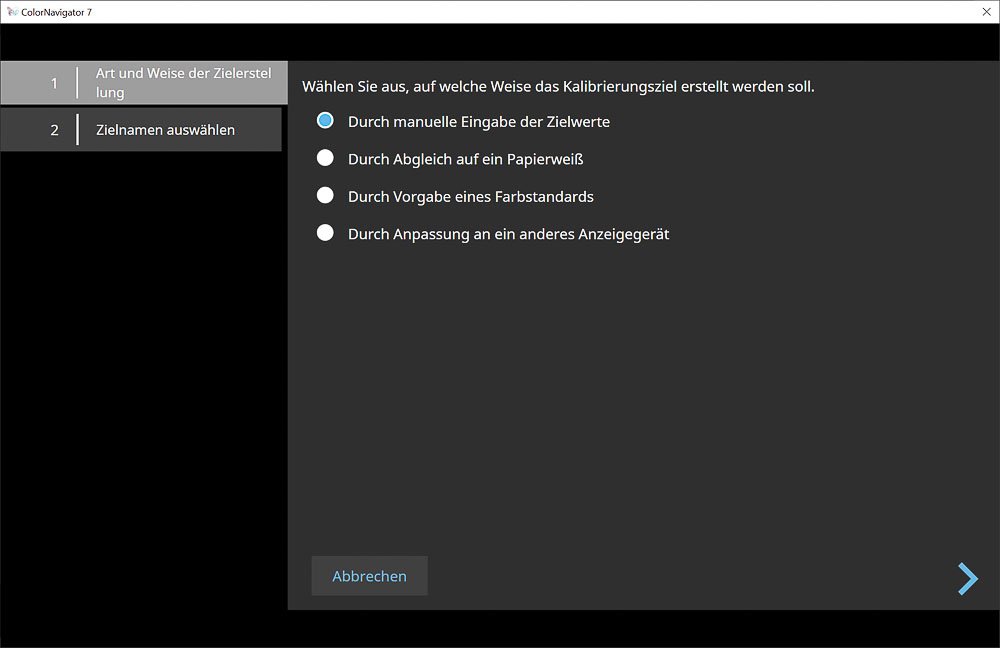Click the instruction text 'Wählen Sie aus...'
The image size is (1000, 648).
(x=558, y=87)
